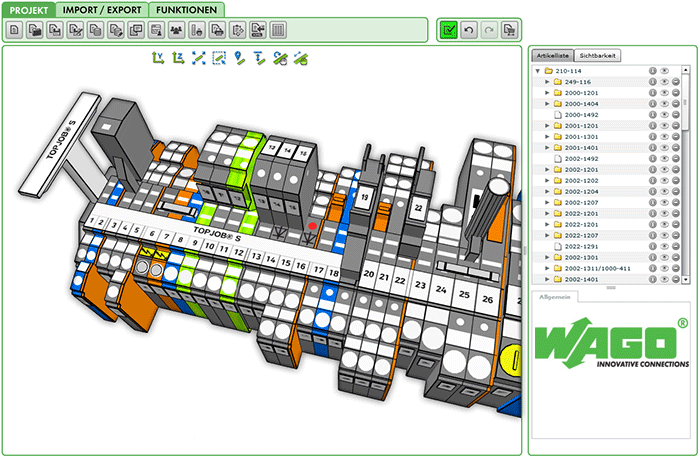
Task: Open the PROJEKT tab
Action: [29, 10]
